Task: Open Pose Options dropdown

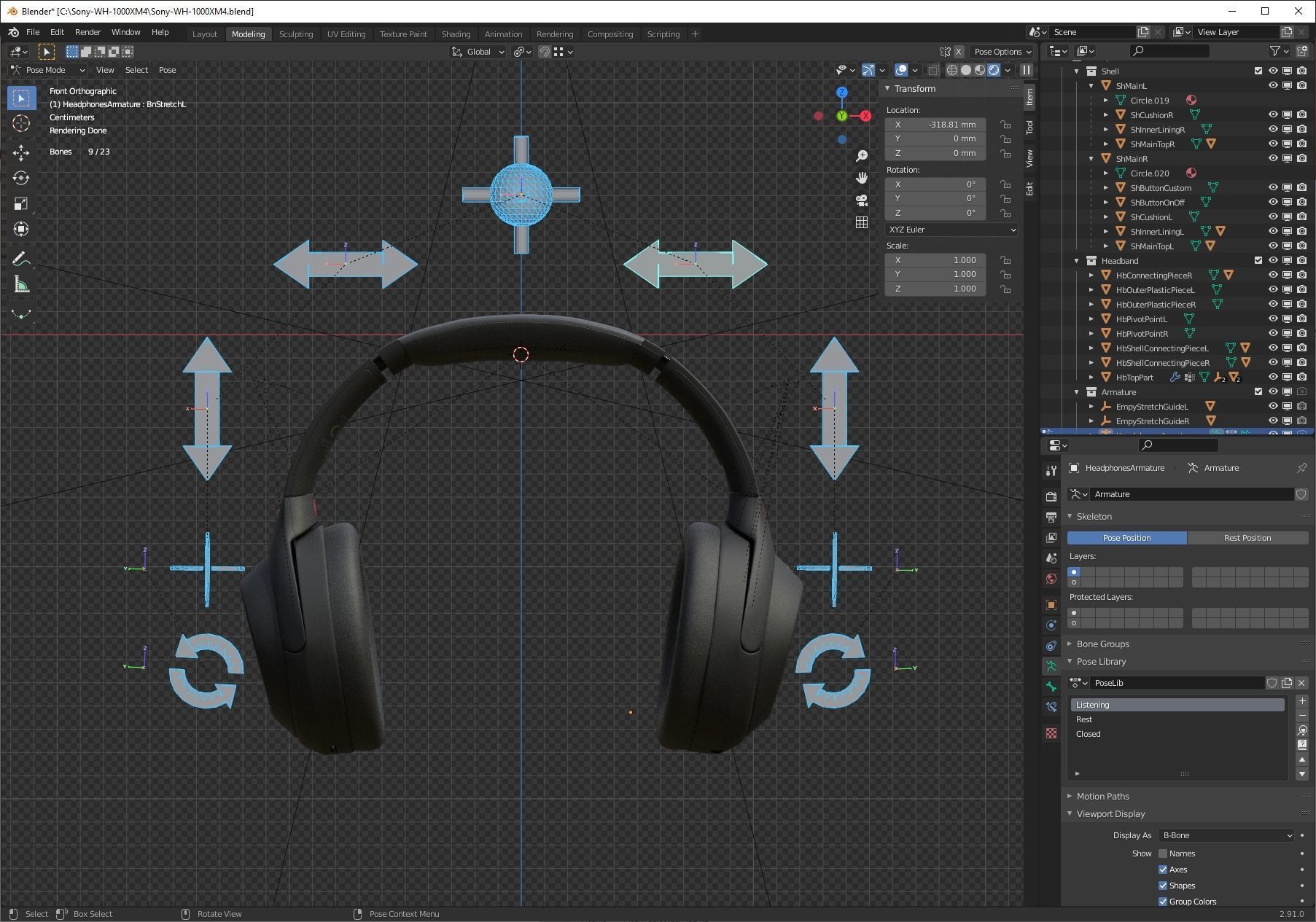Action: click(1002, 52)
